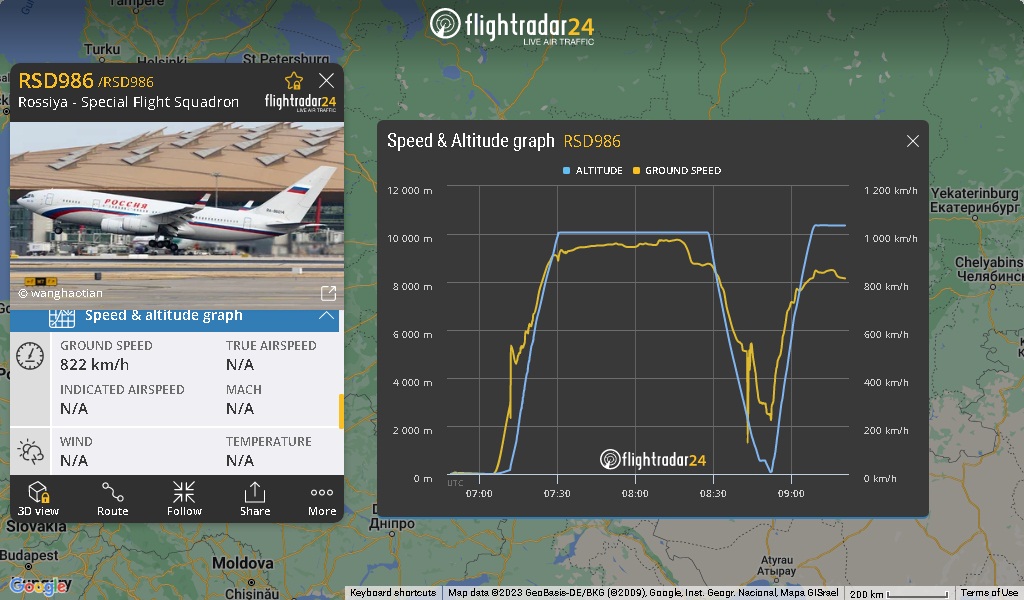Open Keyboard shortcuts link
This screenshot has width=1024, height=600.
[x=393, y=593]
